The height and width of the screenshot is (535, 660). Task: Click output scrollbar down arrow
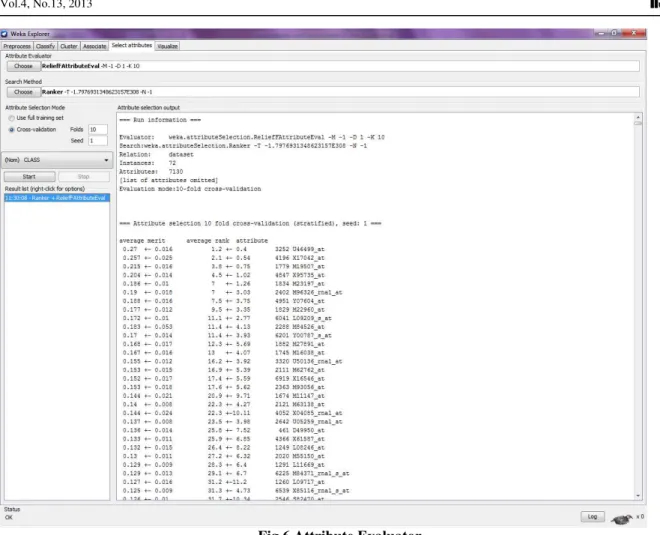[638, 496]
